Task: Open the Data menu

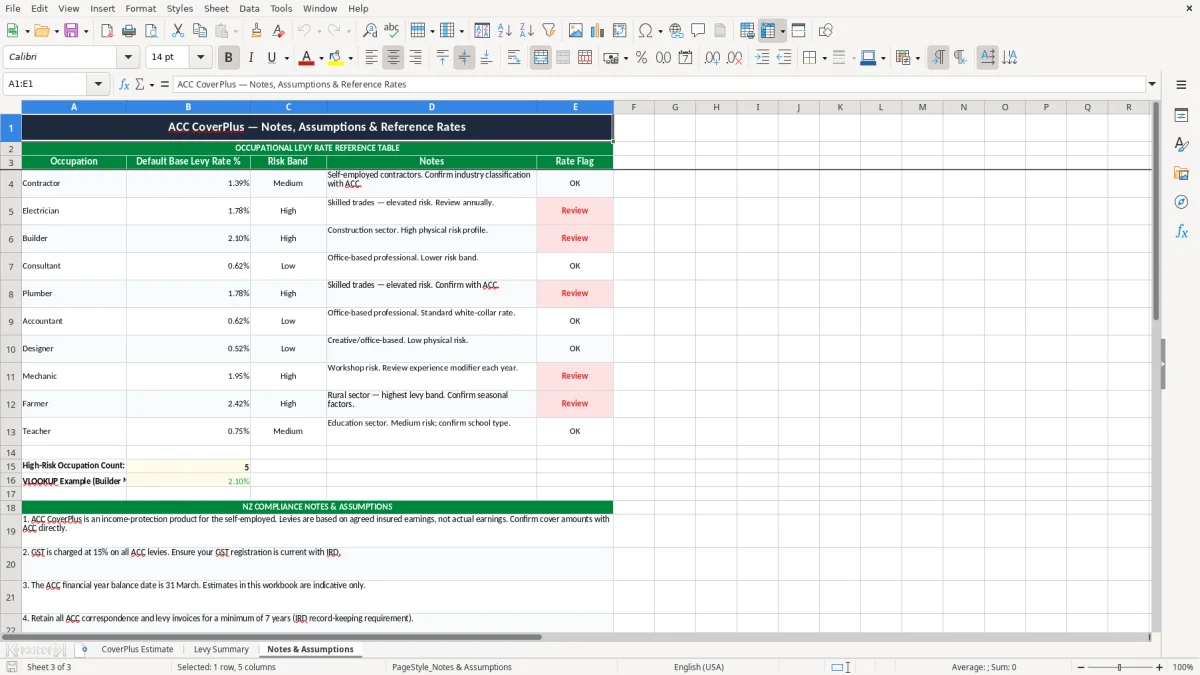Action: coord(249,8)
